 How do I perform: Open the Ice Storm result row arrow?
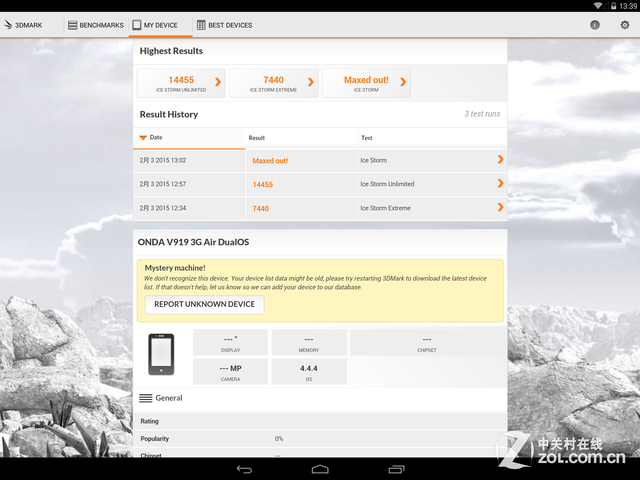coord(500,160)
